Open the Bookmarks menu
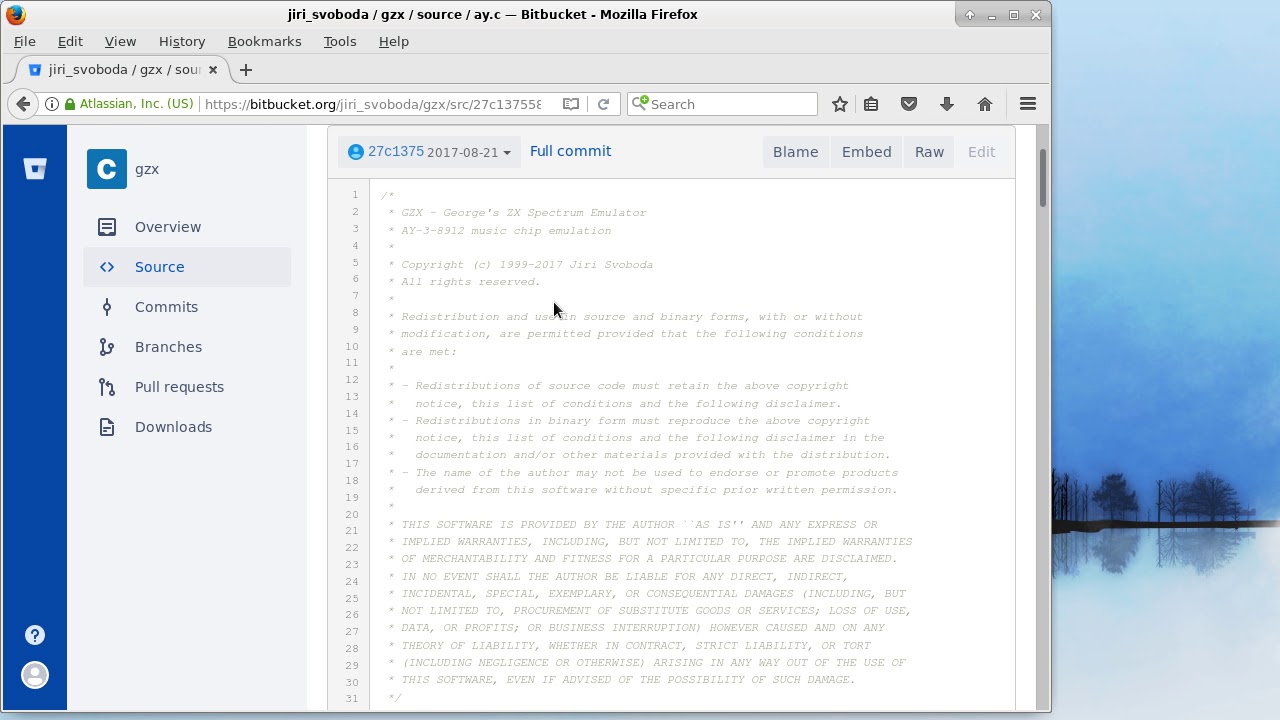The image size is (1280, 720). [265, 41]
